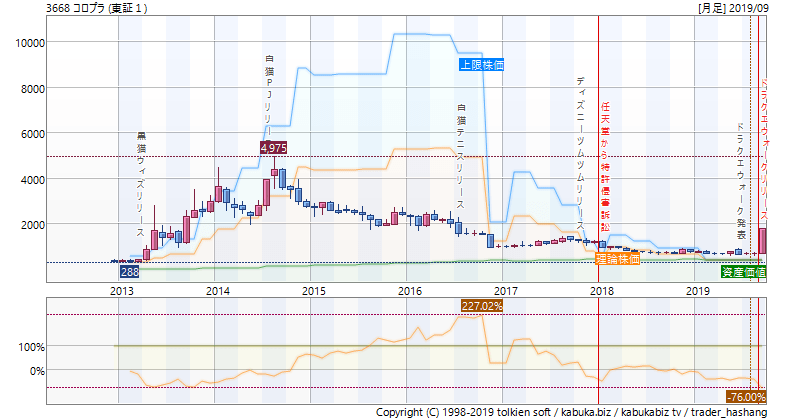Click the 2016 x-axis year label
This screenshot has height=420, width=786.
(x=410, y=291)
